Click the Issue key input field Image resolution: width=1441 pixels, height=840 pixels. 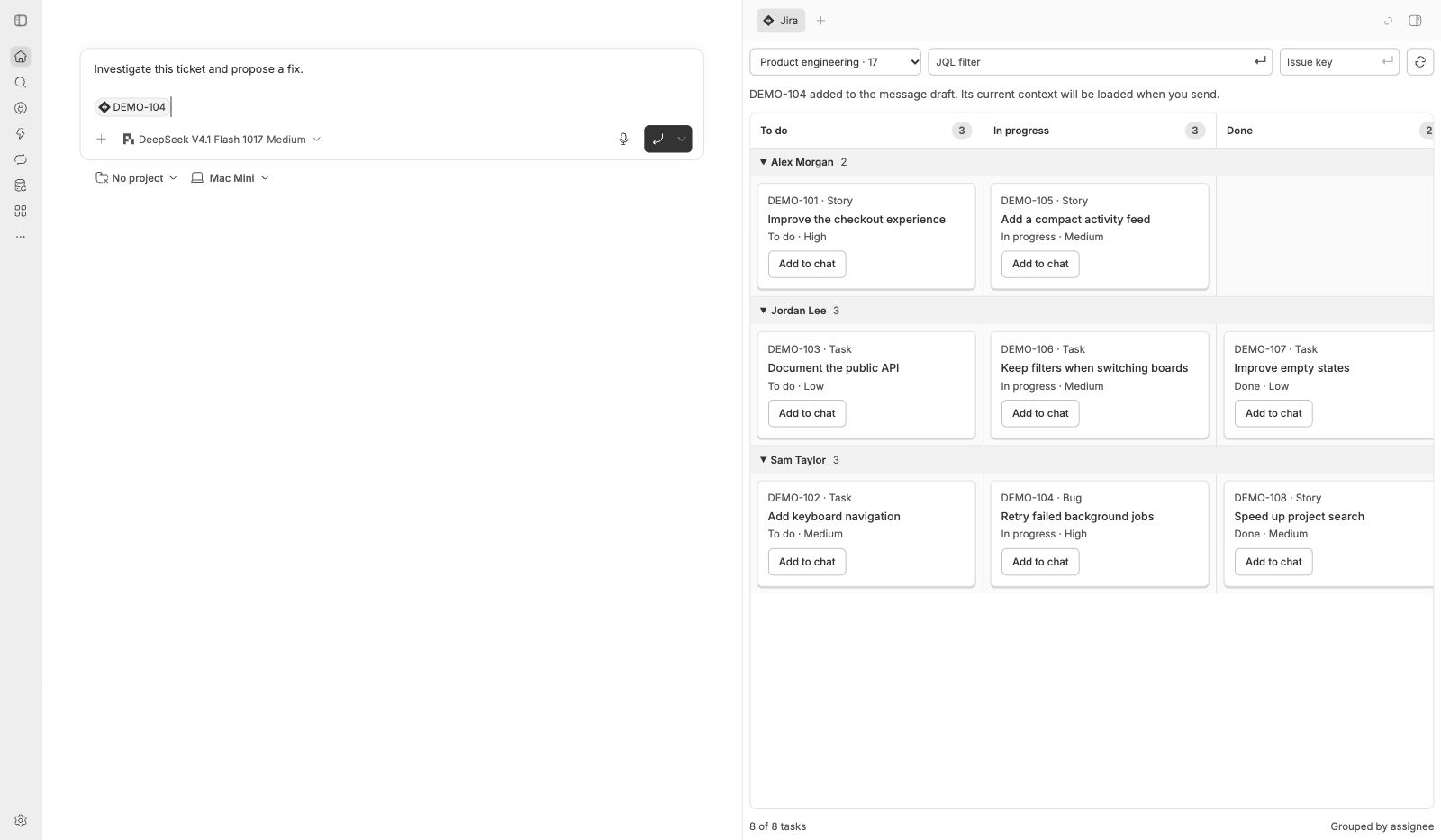1339,62
